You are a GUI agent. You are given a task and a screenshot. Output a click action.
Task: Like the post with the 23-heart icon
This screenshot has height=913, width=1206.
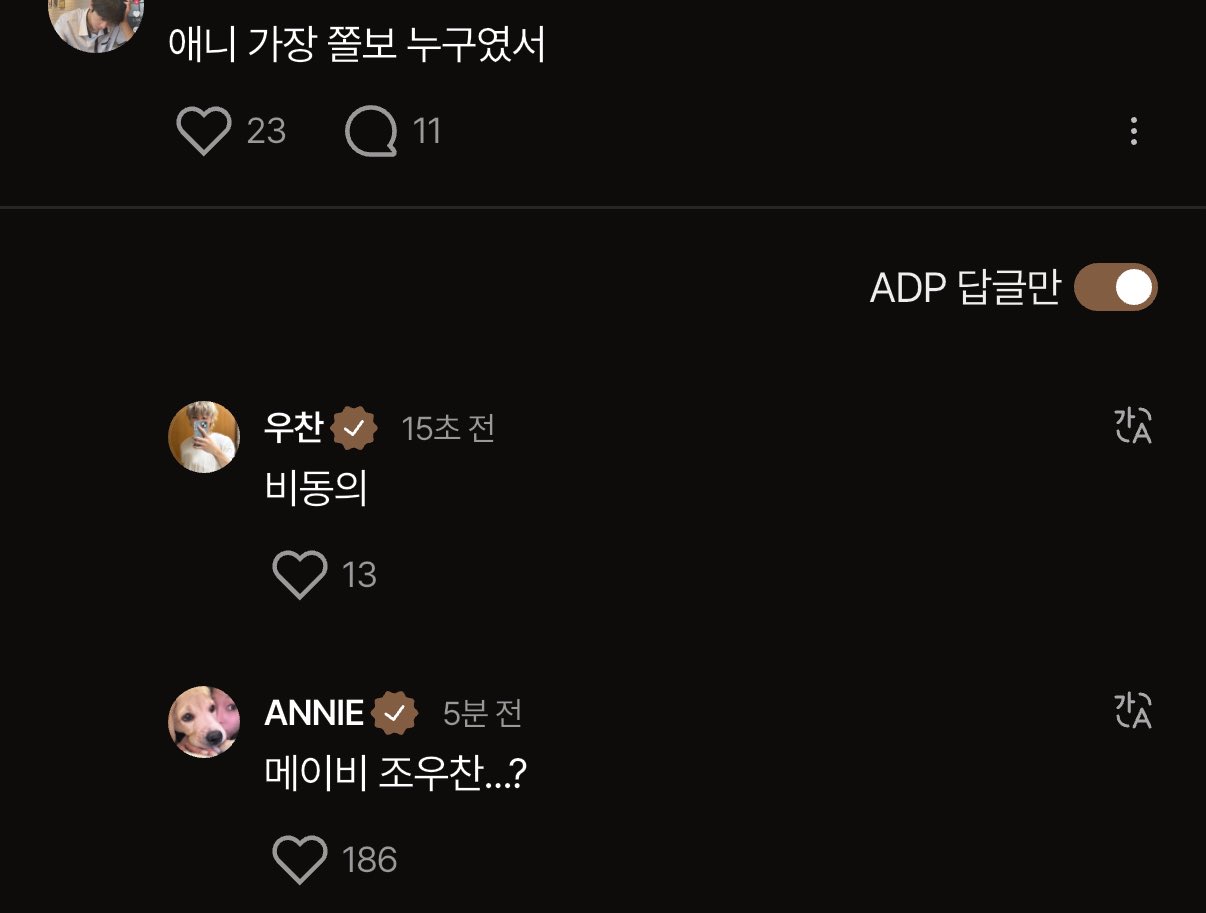tap(204, 131)
